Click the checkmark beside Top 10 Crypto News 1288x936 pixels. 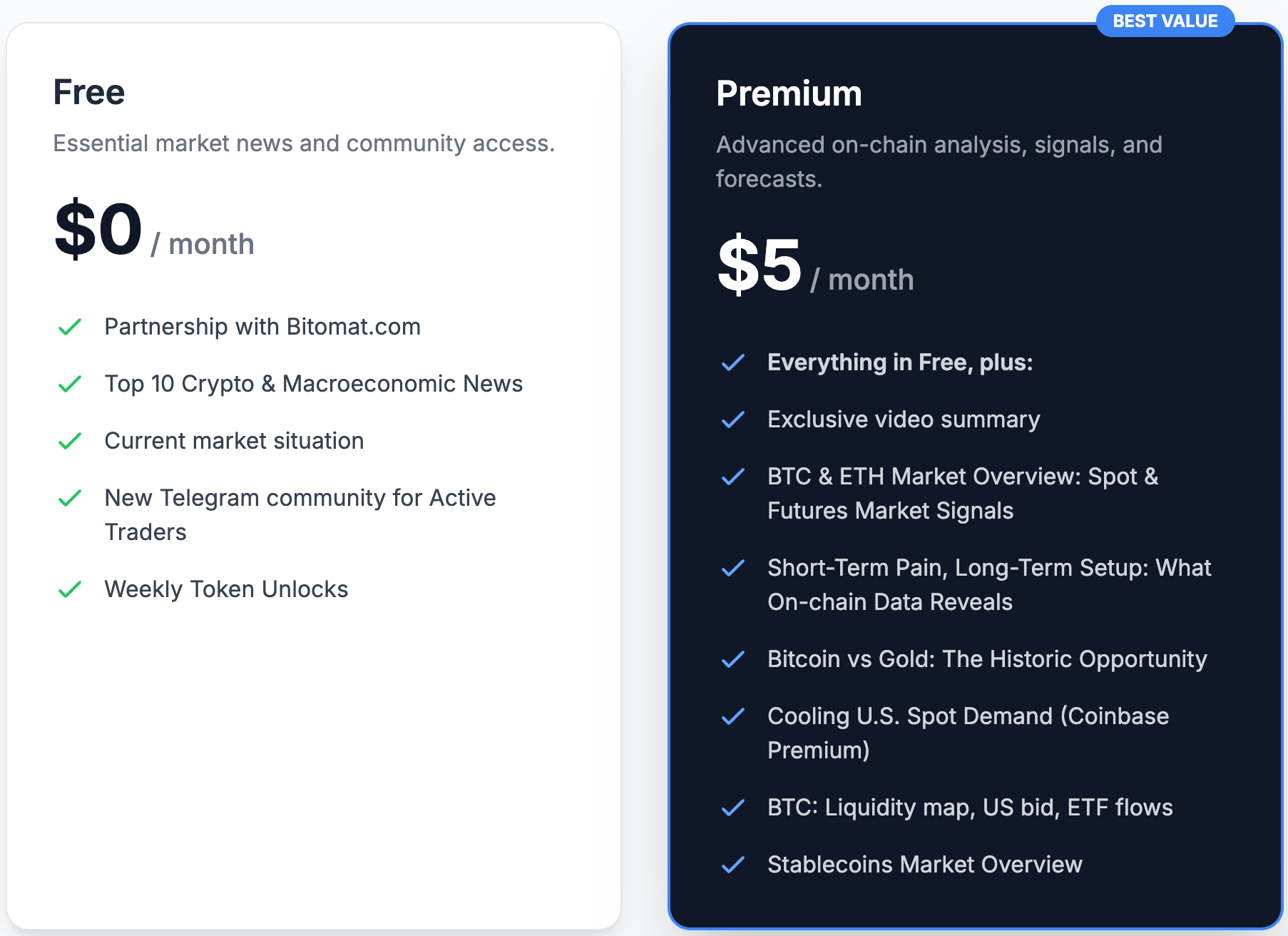coord(70,384)
